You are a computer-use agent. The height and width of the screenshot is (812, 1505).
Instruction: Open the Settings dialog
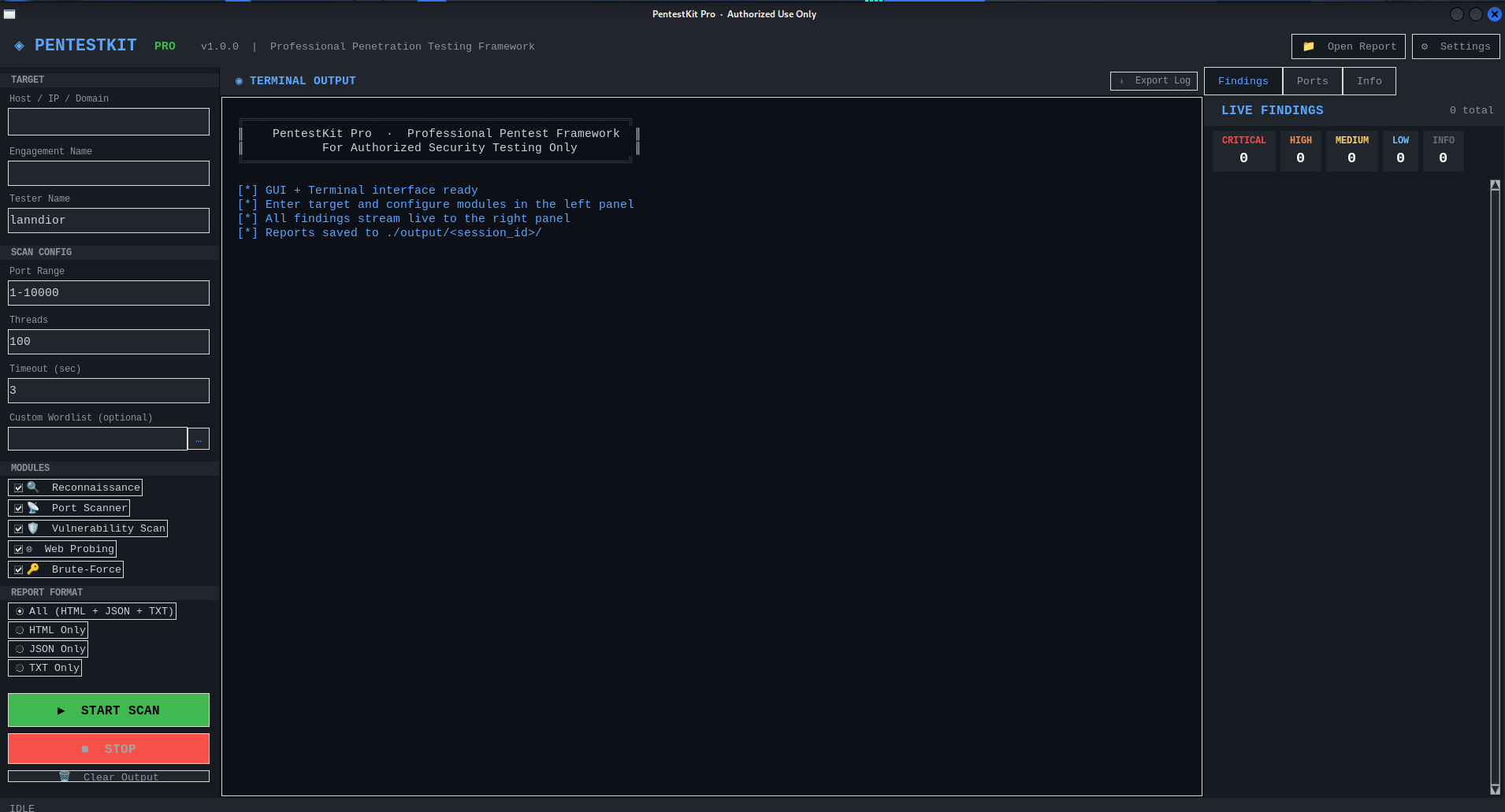tap(1455, 46)
